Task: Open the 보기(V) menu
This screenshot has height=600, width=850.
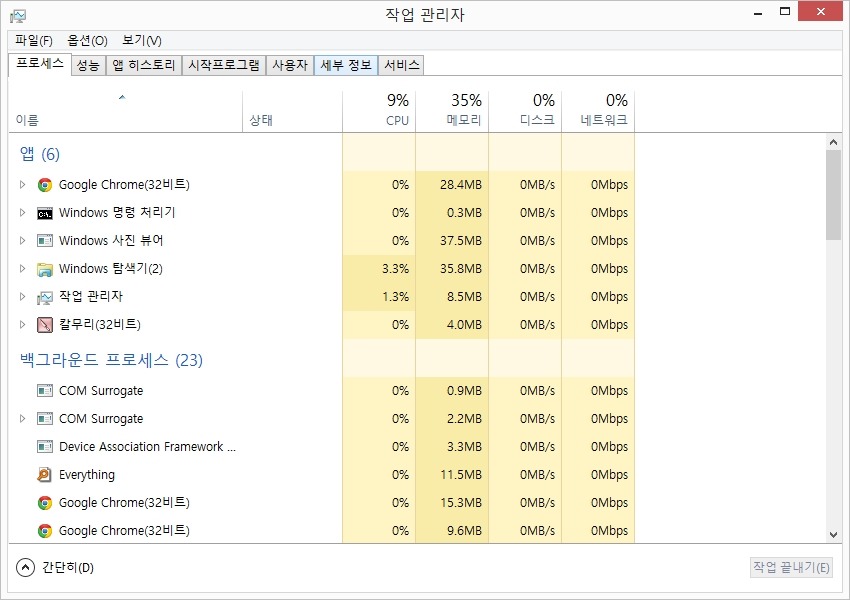Action: click(x=141, y=41)
